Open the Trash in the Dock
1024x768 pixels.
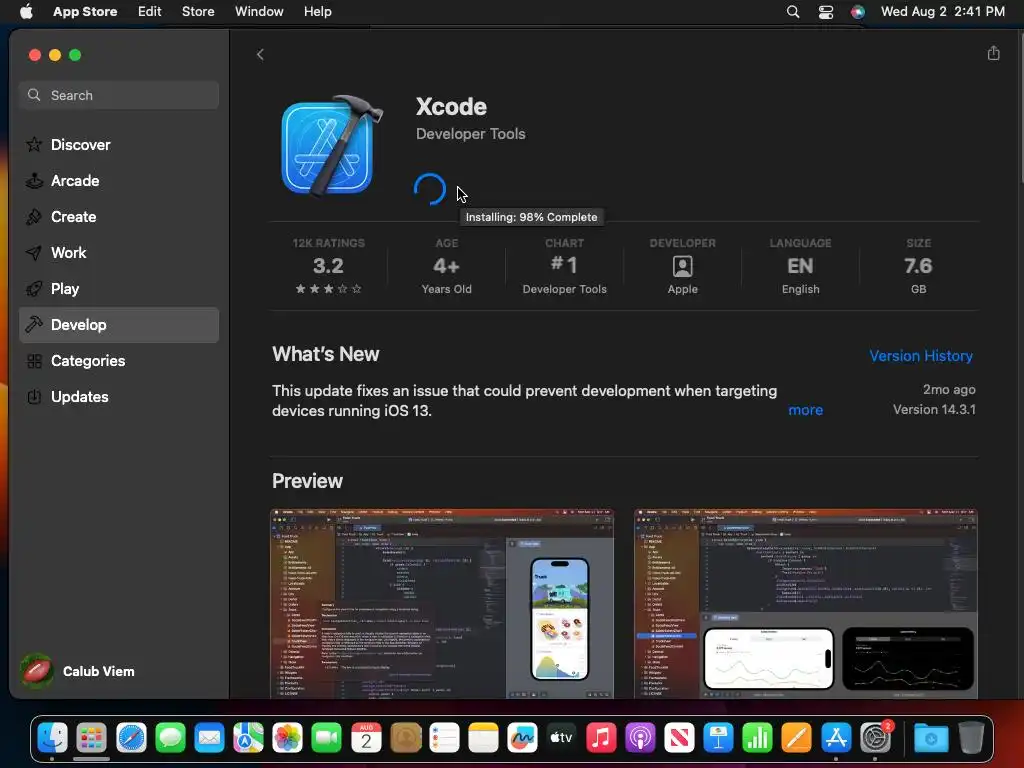(x=970, y=738)
